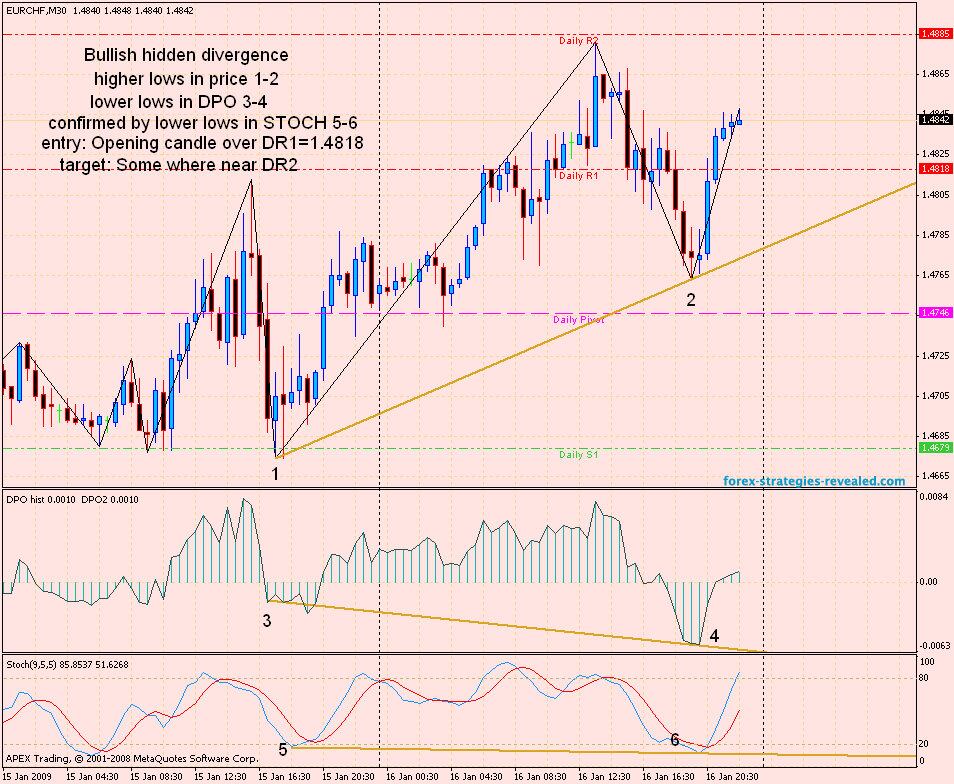Click the 1.4865 price-axis value
Screen dimensions: 954x784
[x=936, y=74]
